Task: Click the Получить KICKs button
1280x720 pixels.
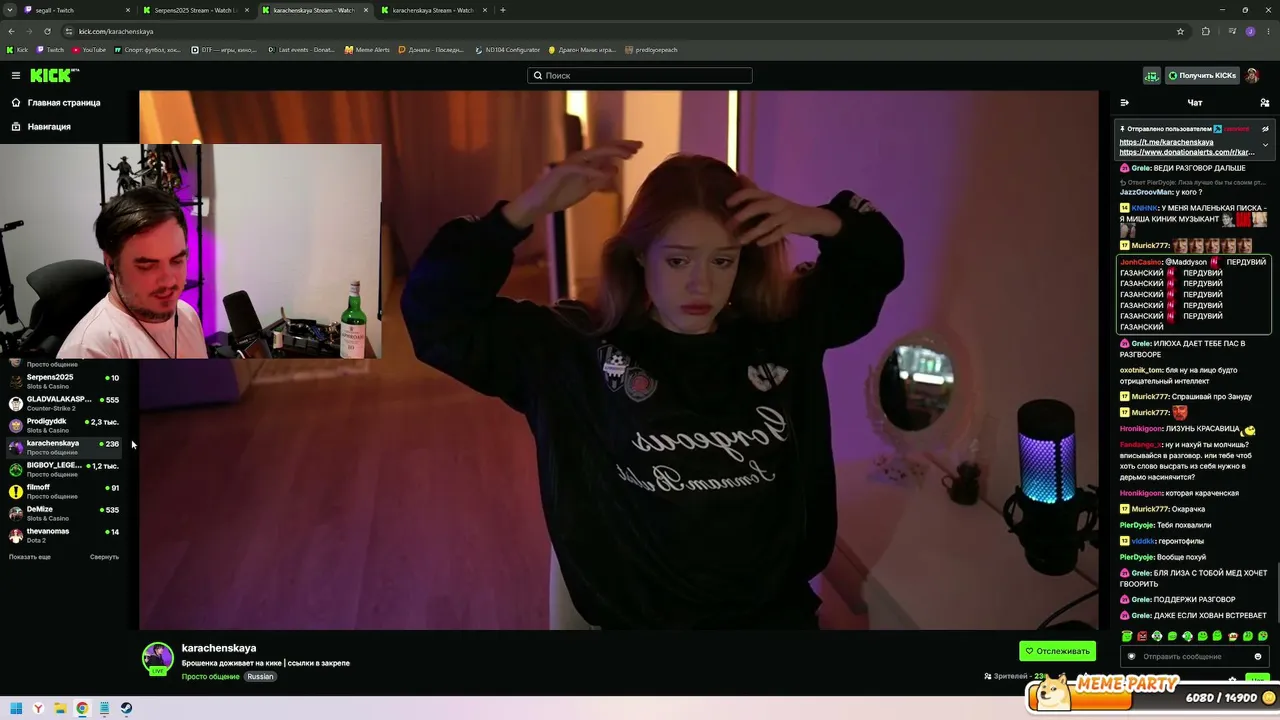Action: pyautogui.click(x=1202, y=76)
